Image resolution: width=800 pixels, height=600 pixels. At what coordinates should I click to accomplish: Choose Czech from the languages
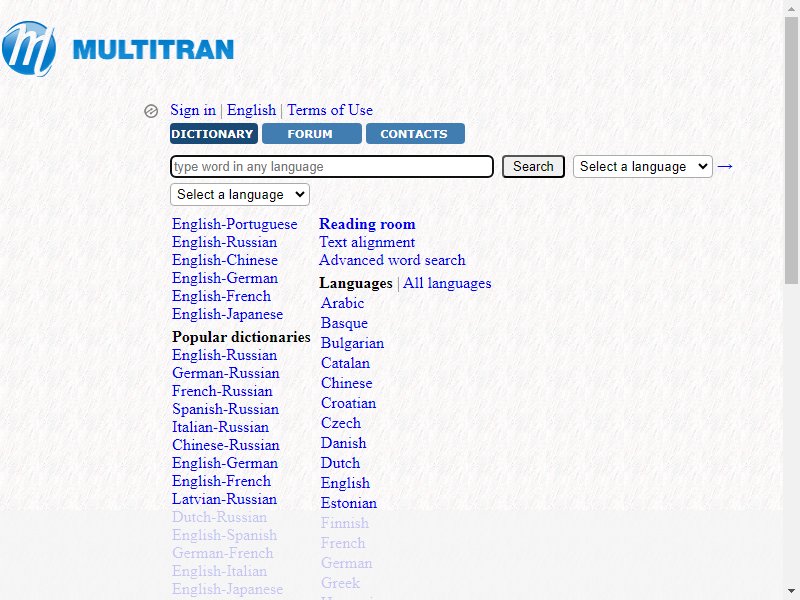tap(341, 423)
